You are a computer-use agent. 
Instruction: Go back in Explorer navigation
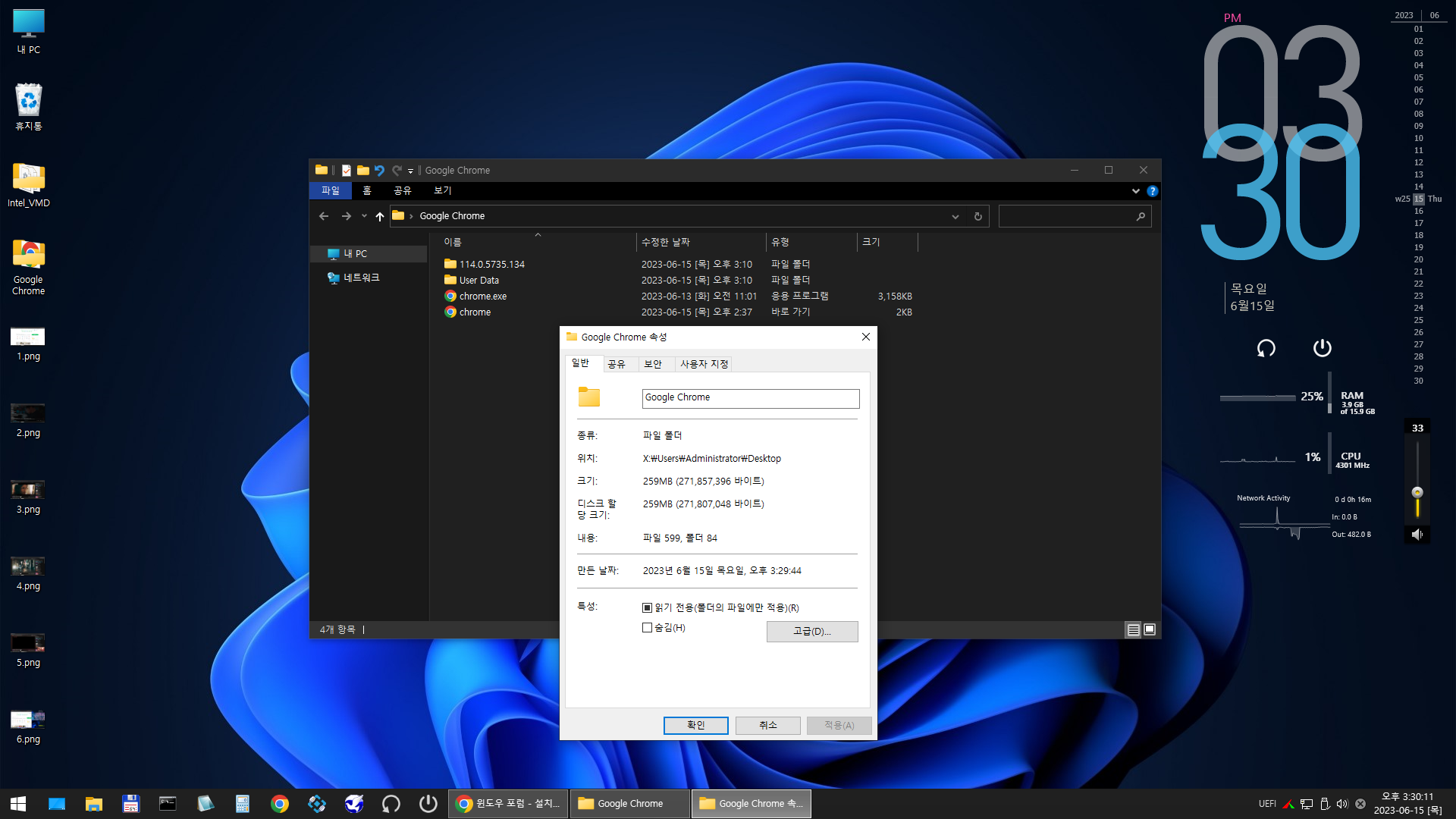click(324, 216)
